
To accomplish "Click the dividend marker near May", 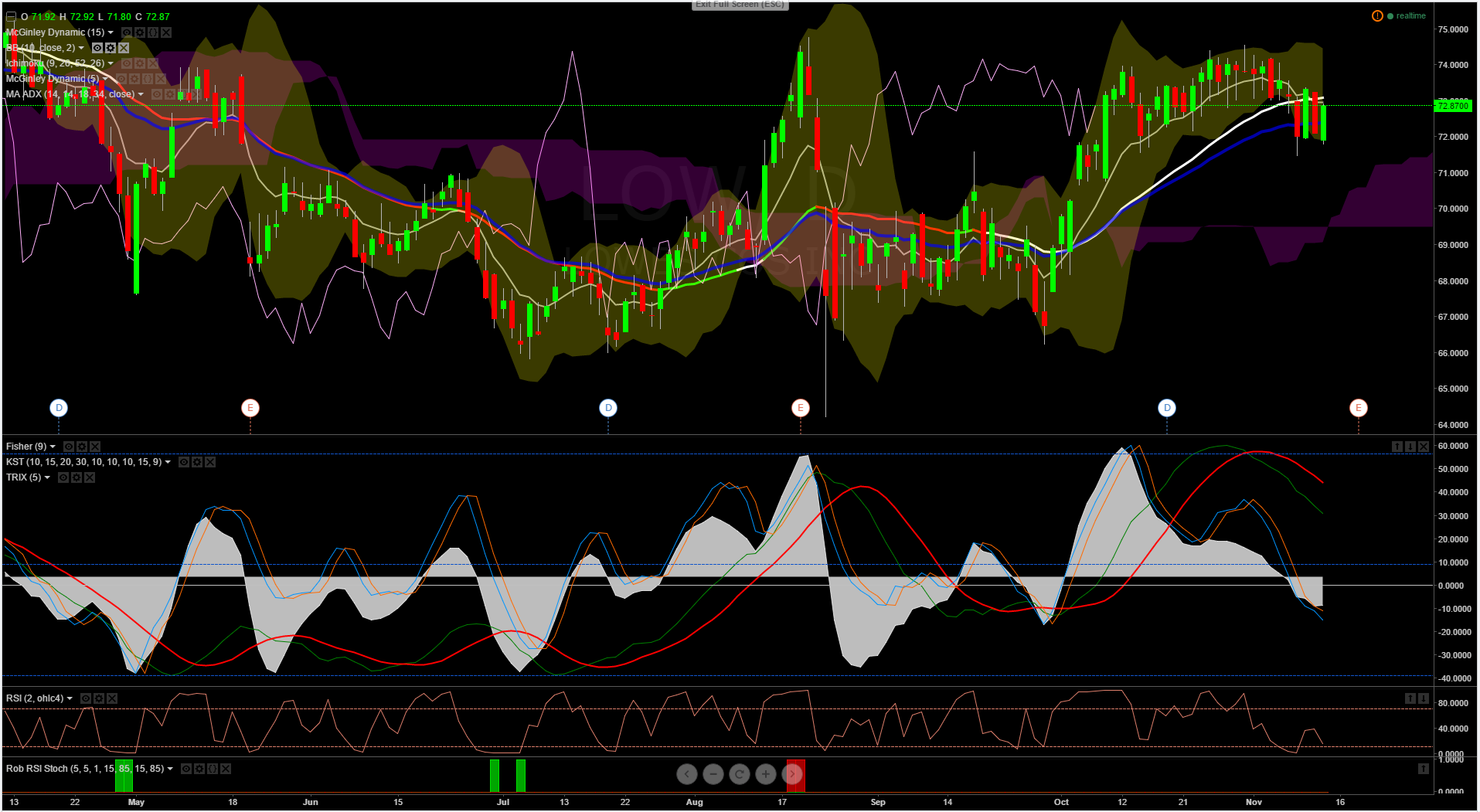I will pos(59,408).
